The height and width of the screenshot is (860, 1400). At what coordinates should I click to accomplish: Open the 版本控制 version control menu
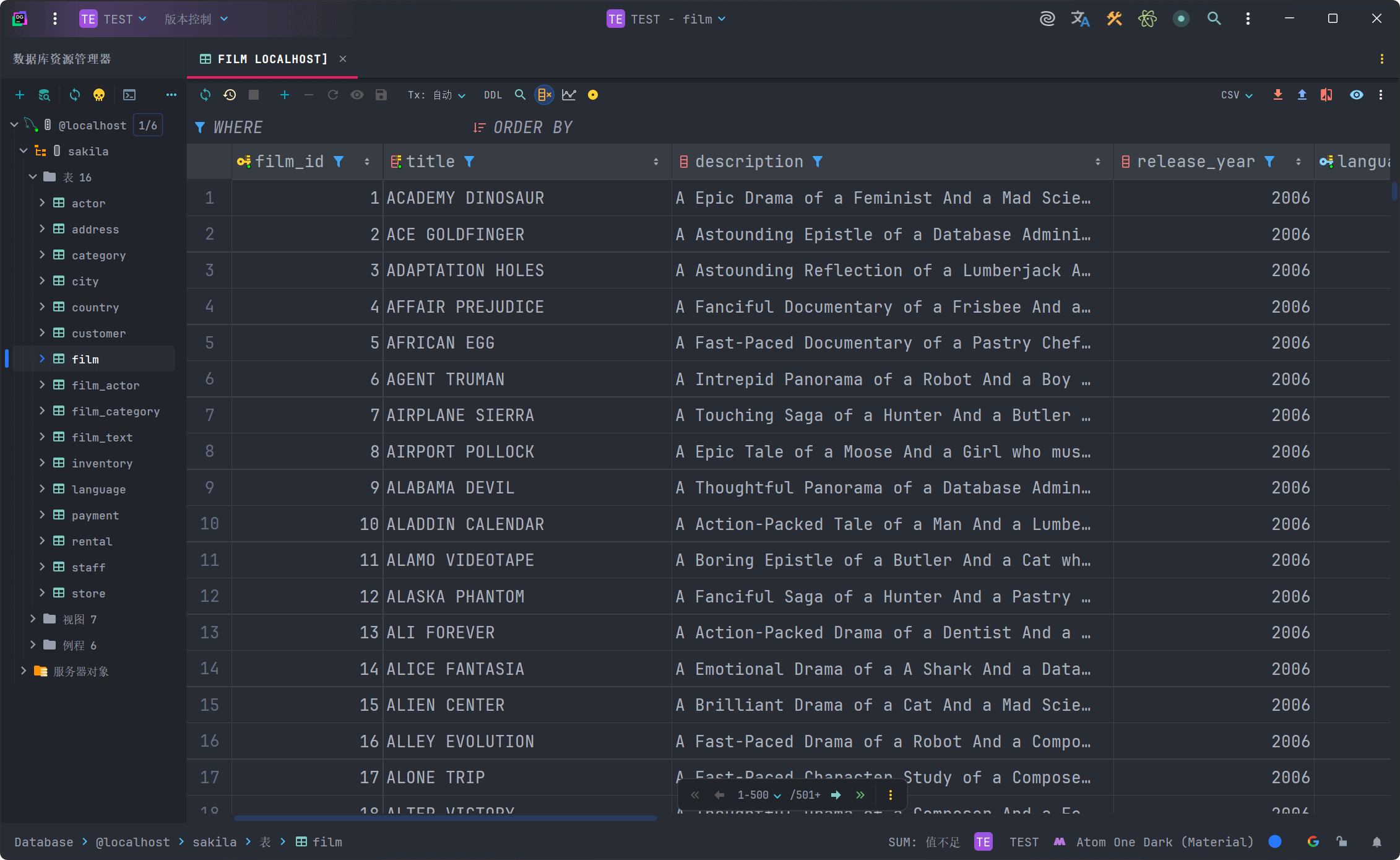coord(196,19)
